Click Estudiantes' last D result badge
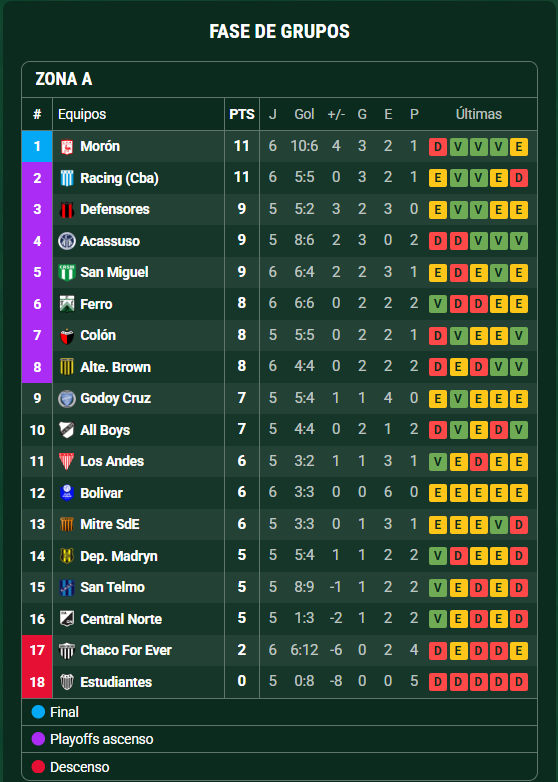The height and width of the screenshot is (782, 558). (x=519, y=682)
